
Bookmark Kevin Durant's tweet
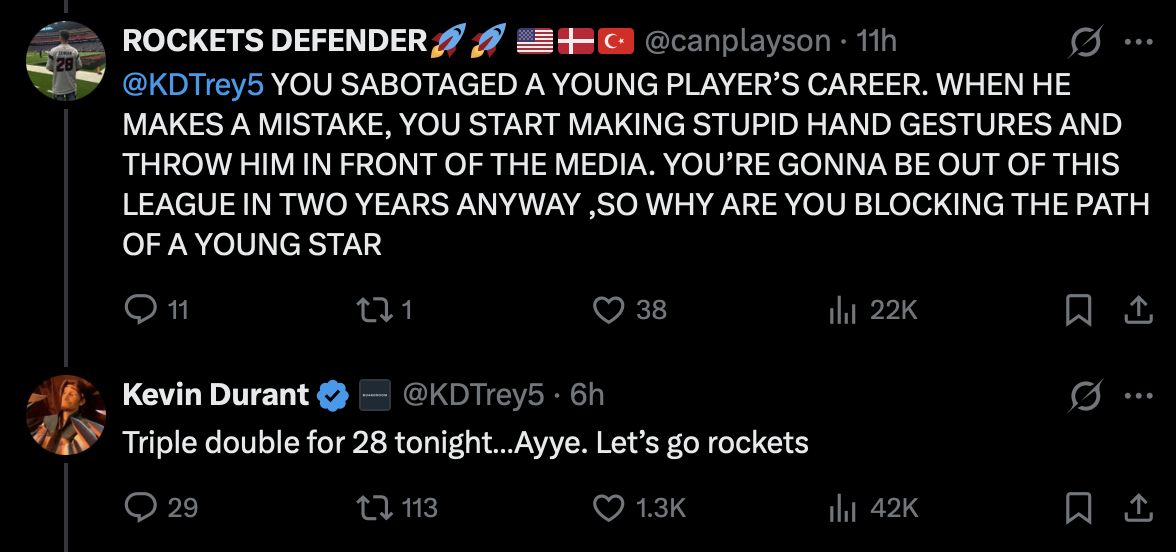point(1078,508)
